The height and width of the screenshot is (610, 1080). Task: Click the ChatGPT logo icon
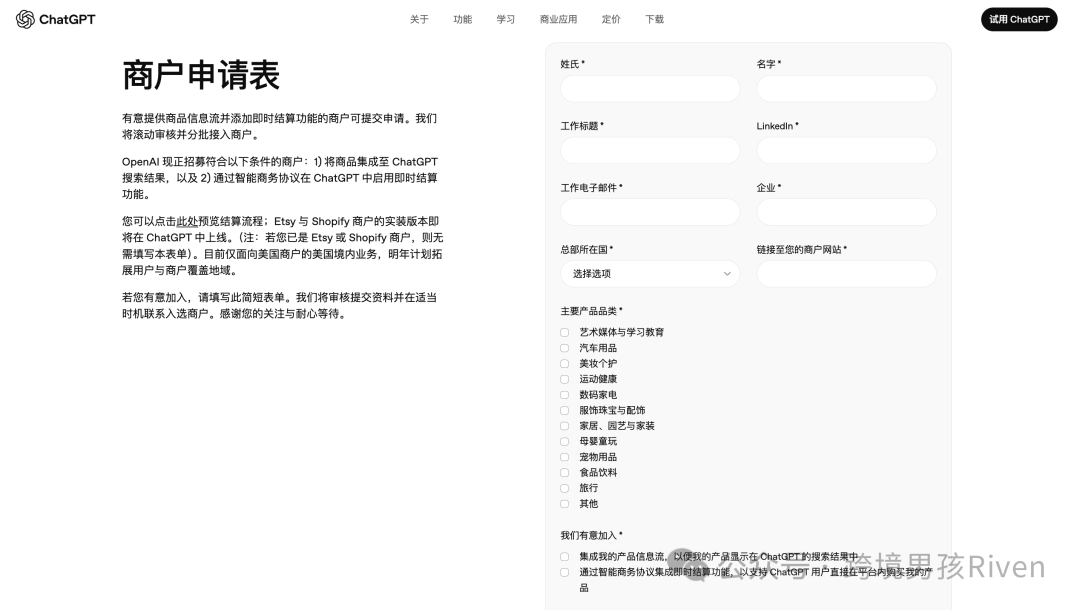click(x=25, y=19)
